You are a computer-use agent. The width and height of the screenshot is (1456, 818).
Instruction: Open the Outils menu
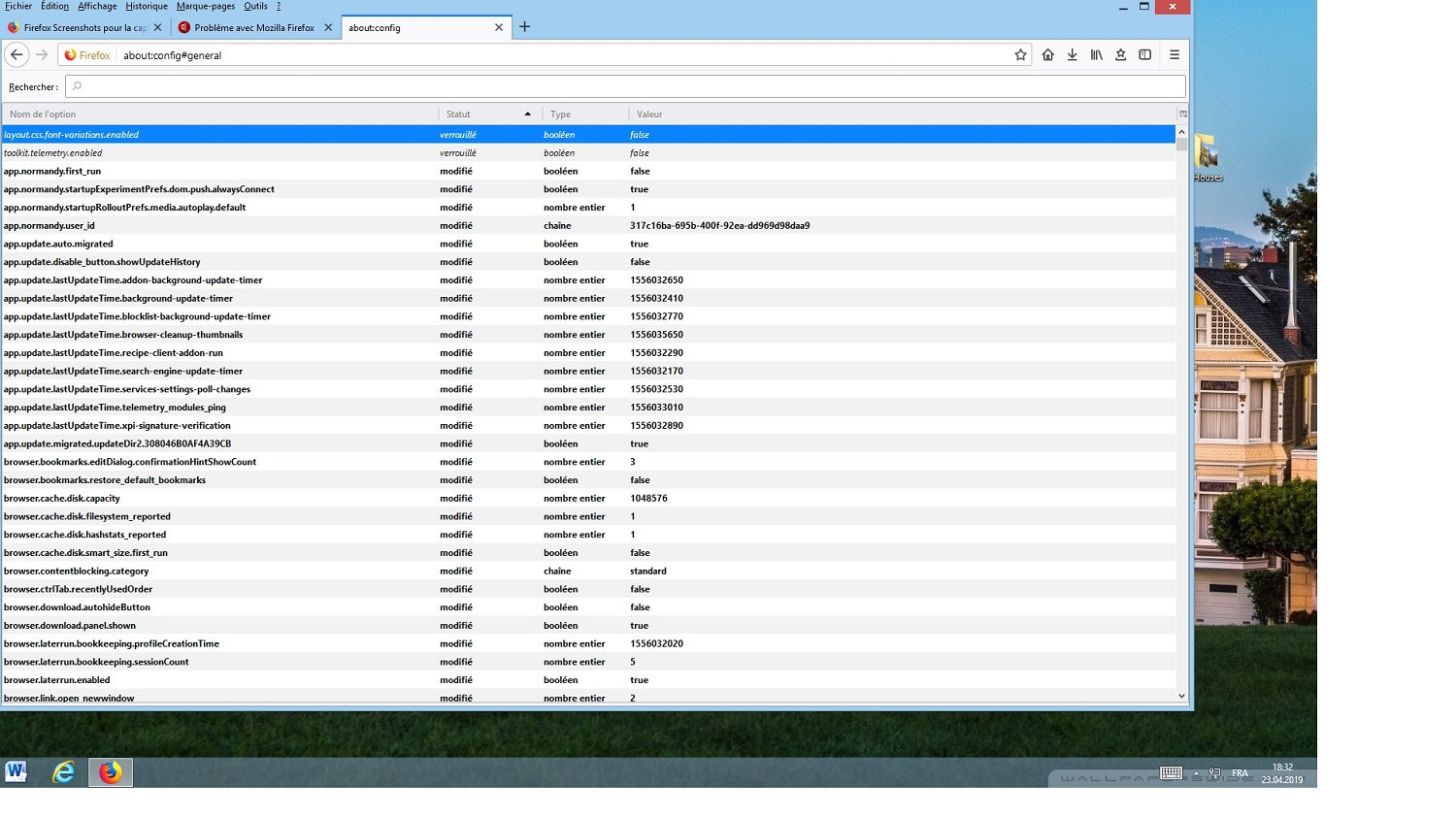tap(255, 6)
